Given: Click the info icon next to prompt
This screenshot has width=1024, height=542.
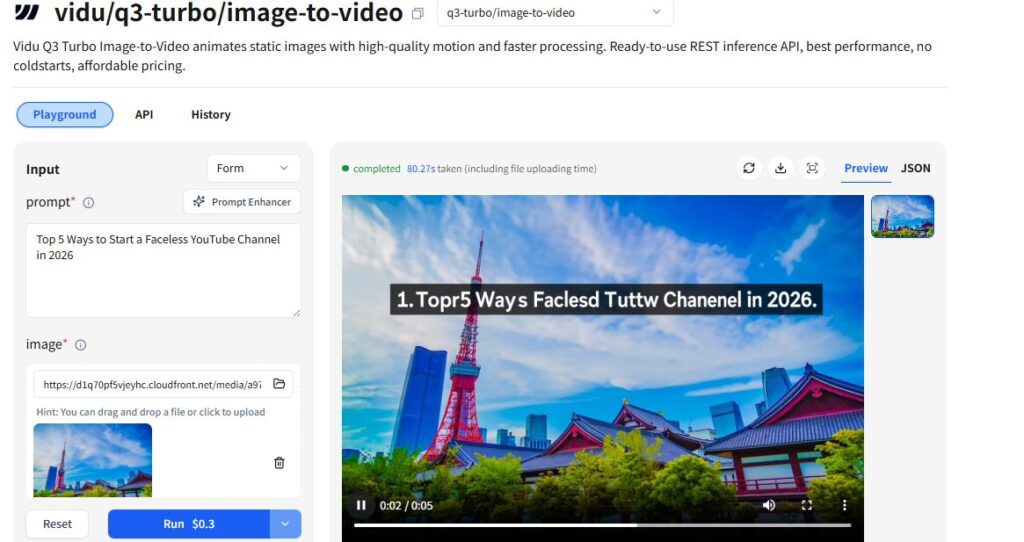Looking at the screenshot, I should (x=88, y=203).
